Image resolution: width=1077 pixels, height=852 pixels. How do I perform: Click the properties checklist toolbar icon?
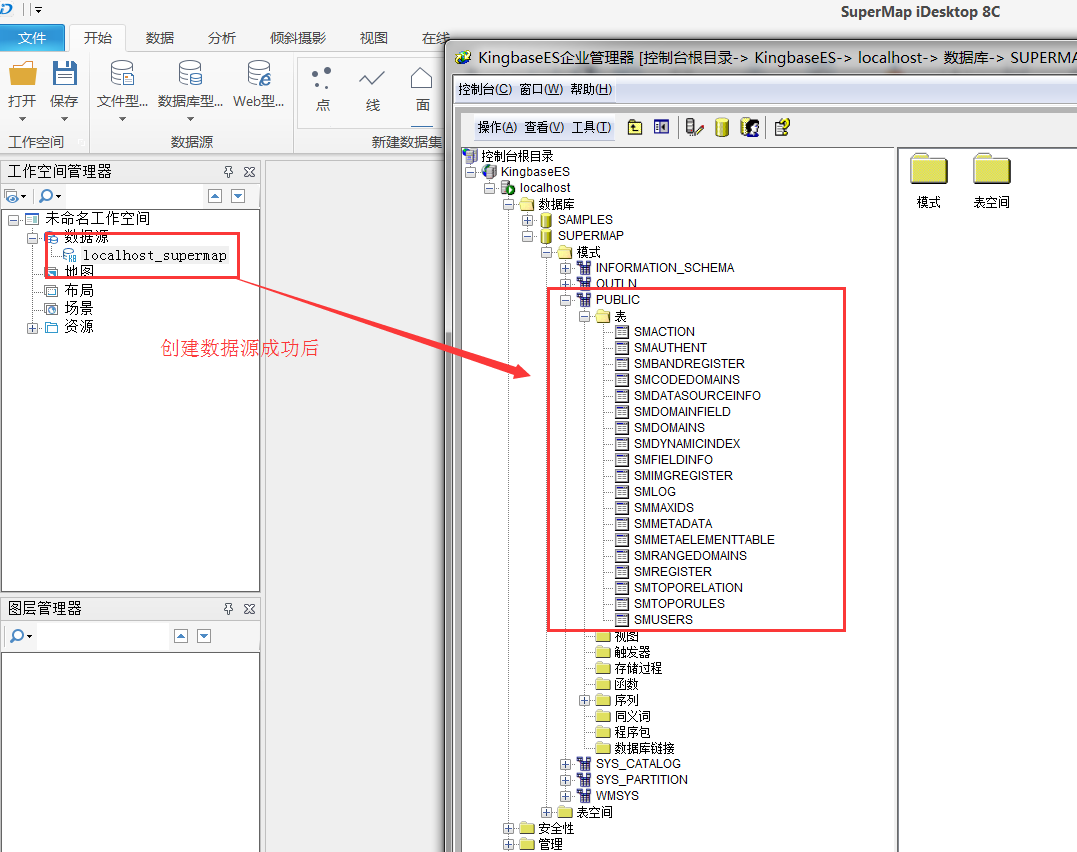[x=782, y=127]
